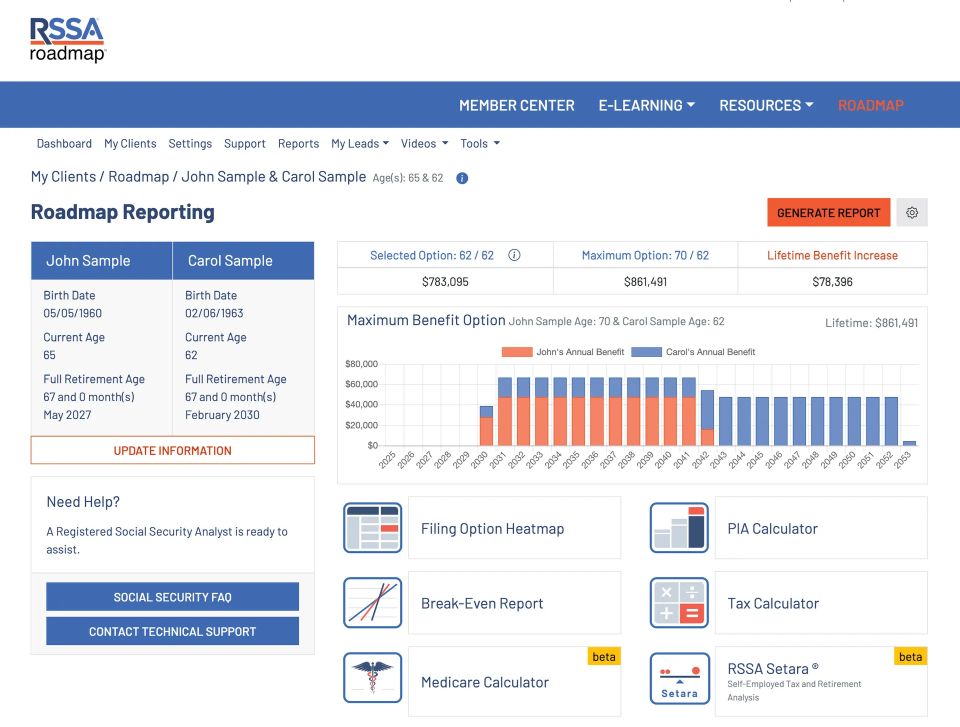Viewport: 960px width, 727px height.
Task: Open the Tools dropdown menu
Action: point(479,143)
